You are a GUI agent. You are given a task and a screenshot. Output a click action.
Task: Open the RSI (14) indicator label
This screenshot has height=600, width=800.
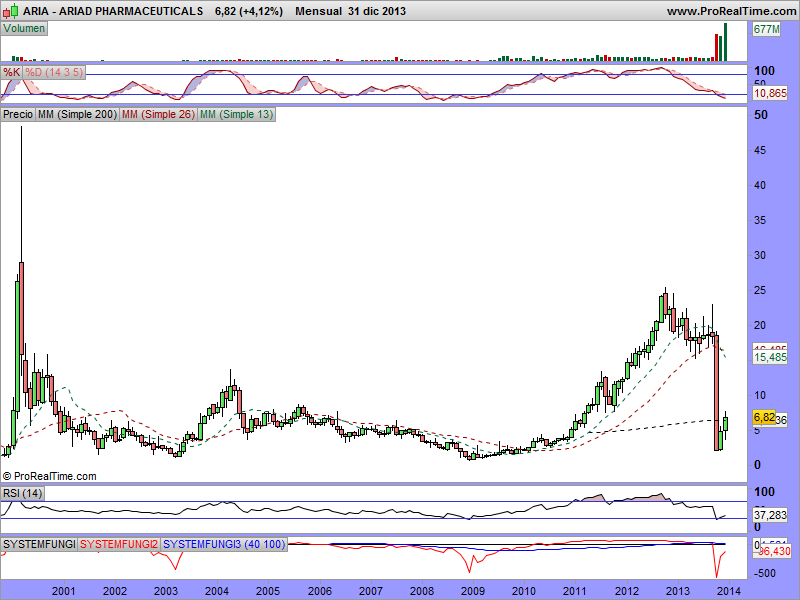(22, 493)
